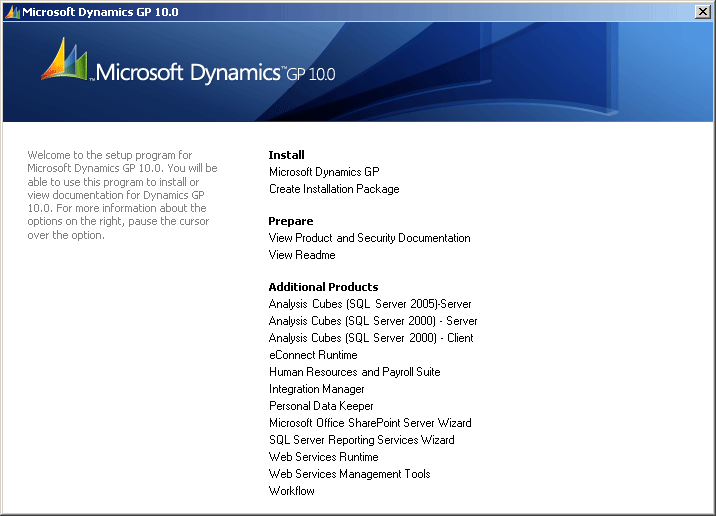Click the Microsoft Dynamics logo in banner

click(188, 63)
